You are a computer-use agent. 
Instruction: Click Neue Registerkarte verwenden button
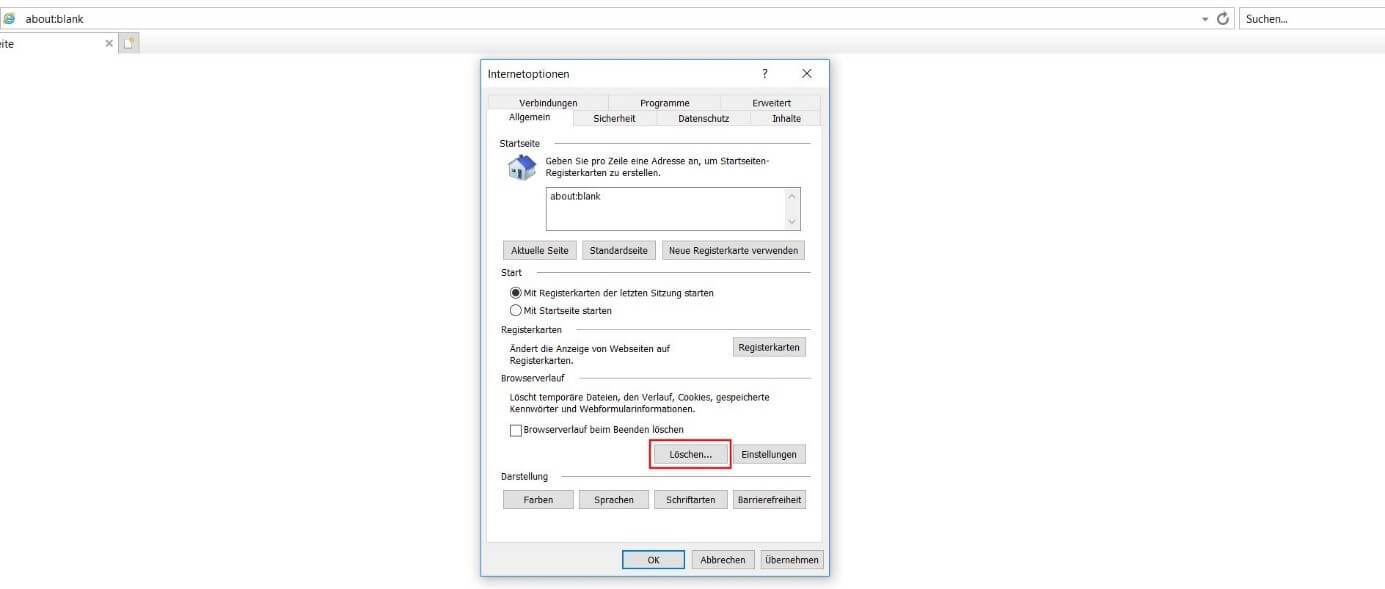(734, 250)
